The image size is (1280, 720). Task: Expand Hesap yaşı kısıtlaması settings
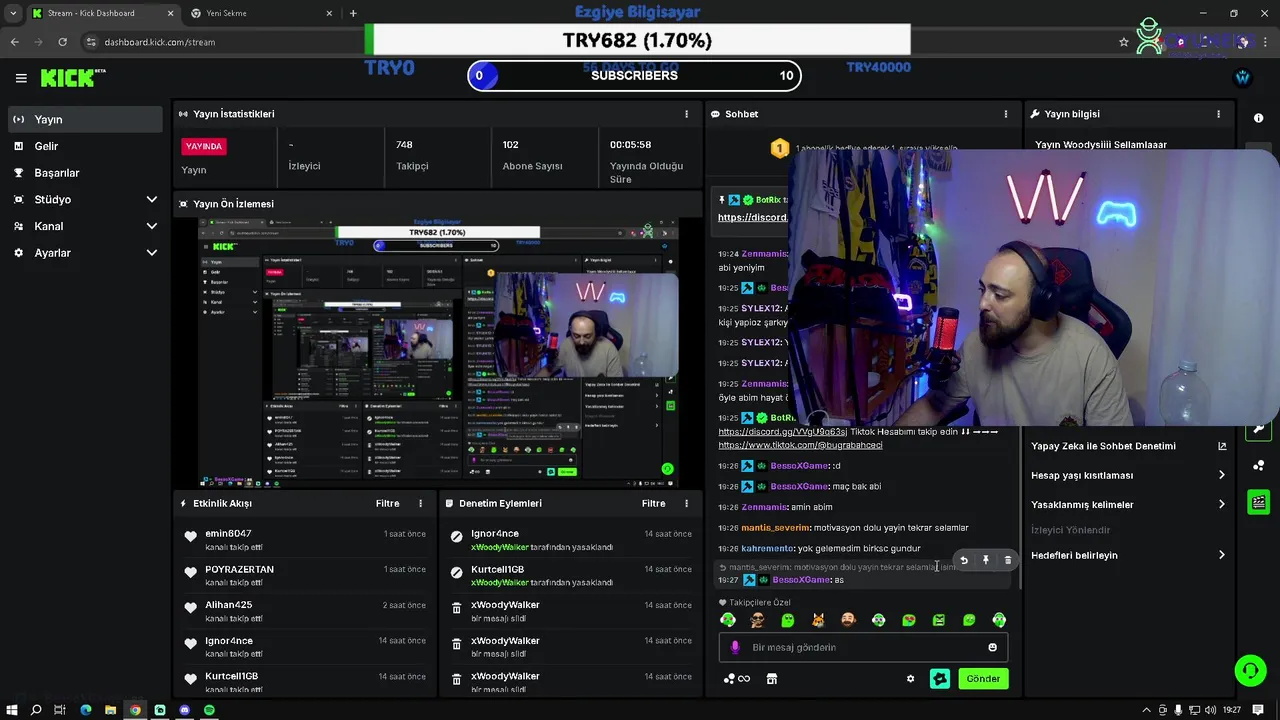(x=1128, y=475)
